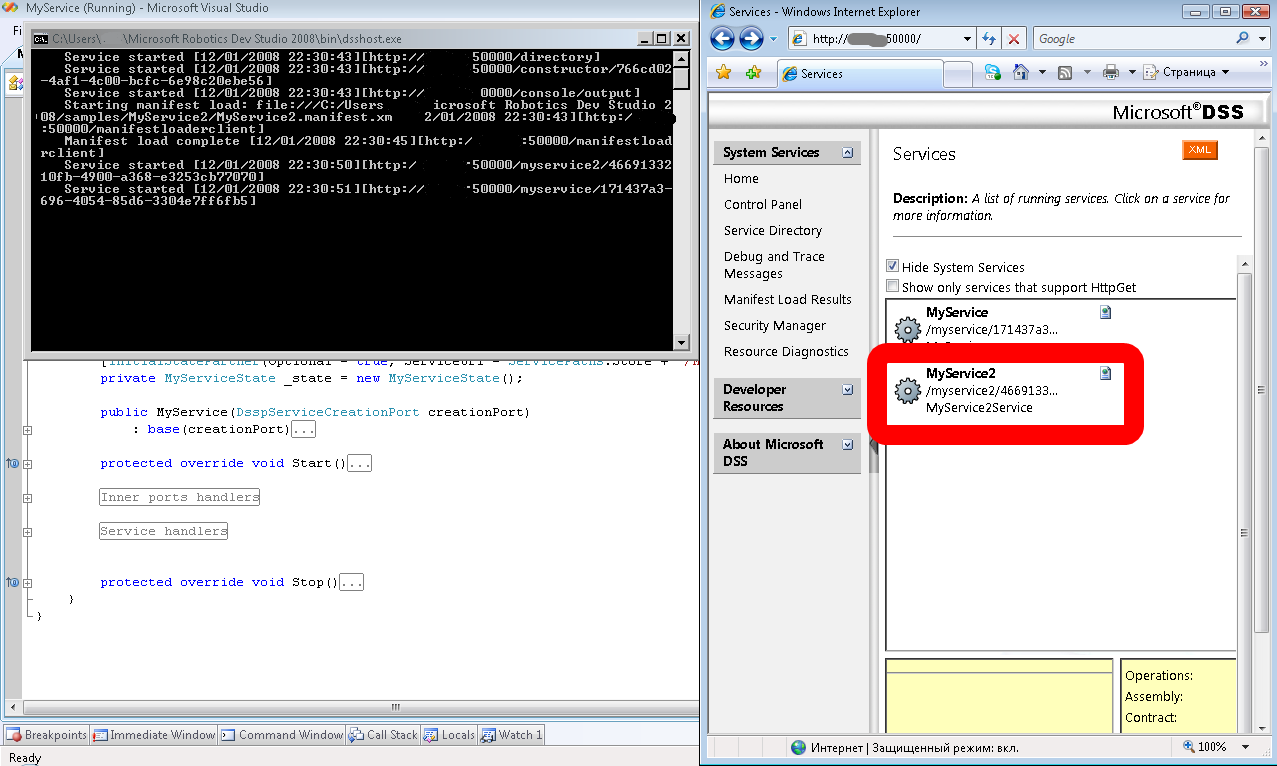
Task: Enable Show only services that support HttpGet
Action: click(892, 287)
